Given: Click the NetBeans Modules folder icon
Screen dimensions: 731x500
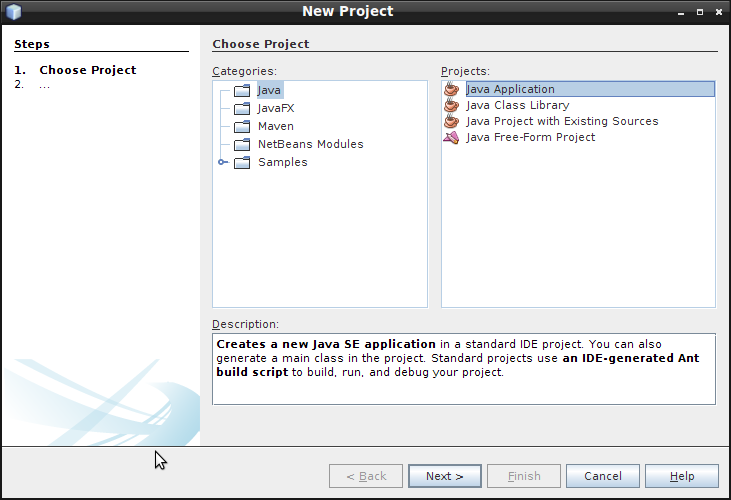Looking at the screenshot, I should (x=241, y=144).
